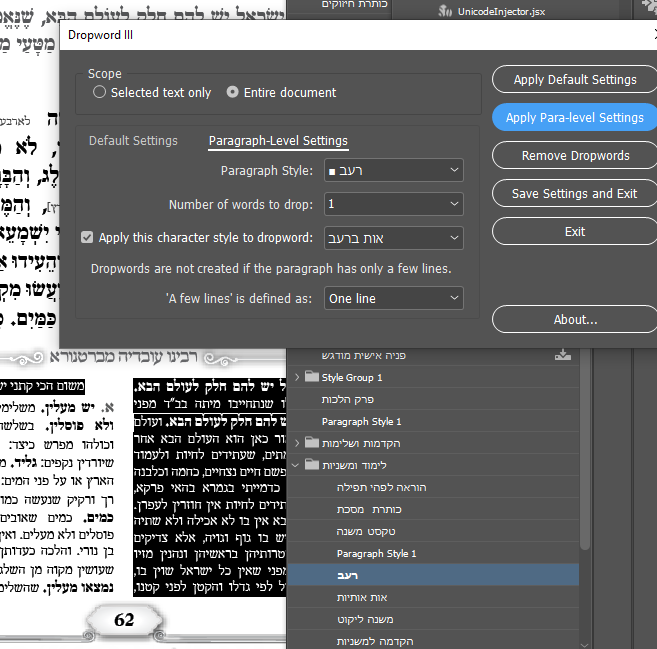Click the Style Group 1 folder icon
The height and width of the screenshot is (649, 657).
[312, 376]
